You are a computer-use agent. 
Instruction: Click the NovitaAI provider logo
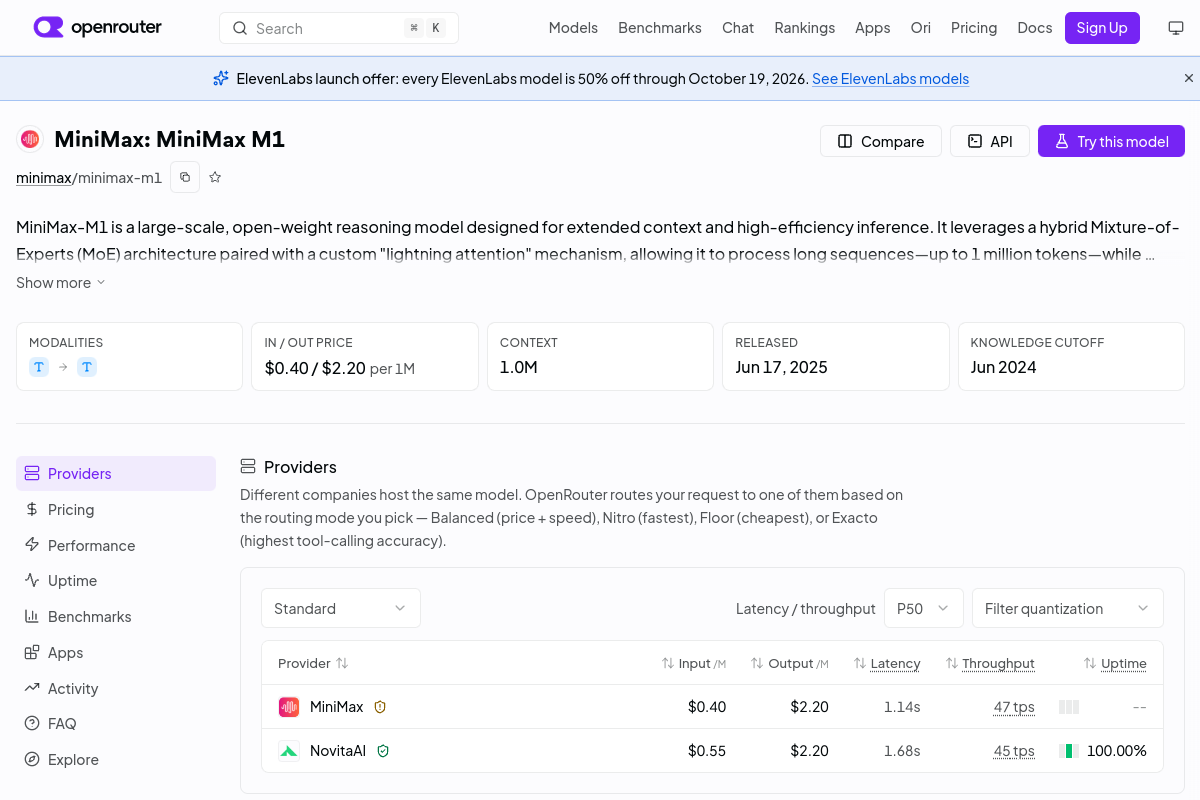[289, 751]
